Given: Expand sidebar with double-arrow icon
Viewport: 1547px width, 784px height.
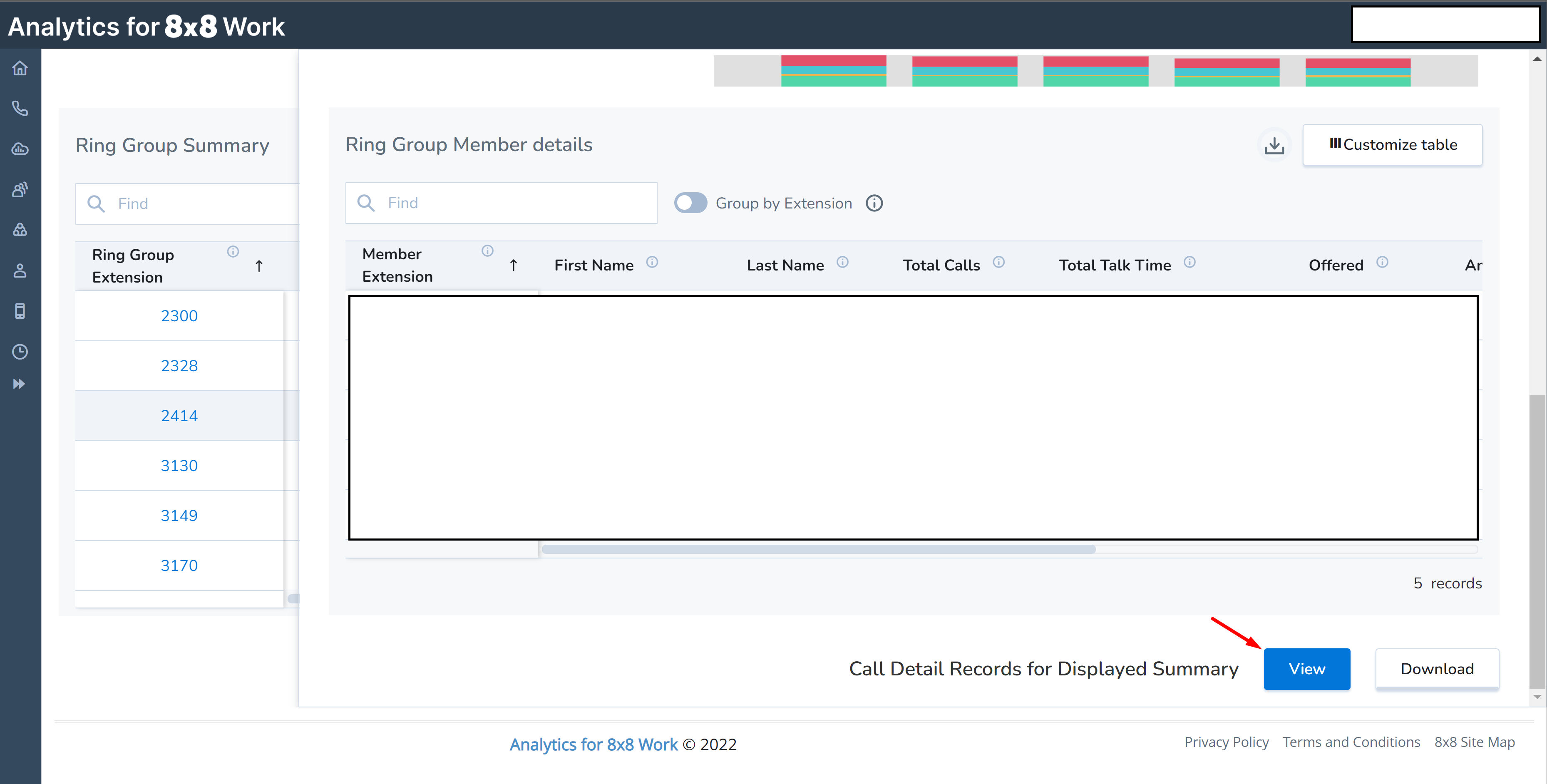Looking at the screenshot, I should click(19, 384).
